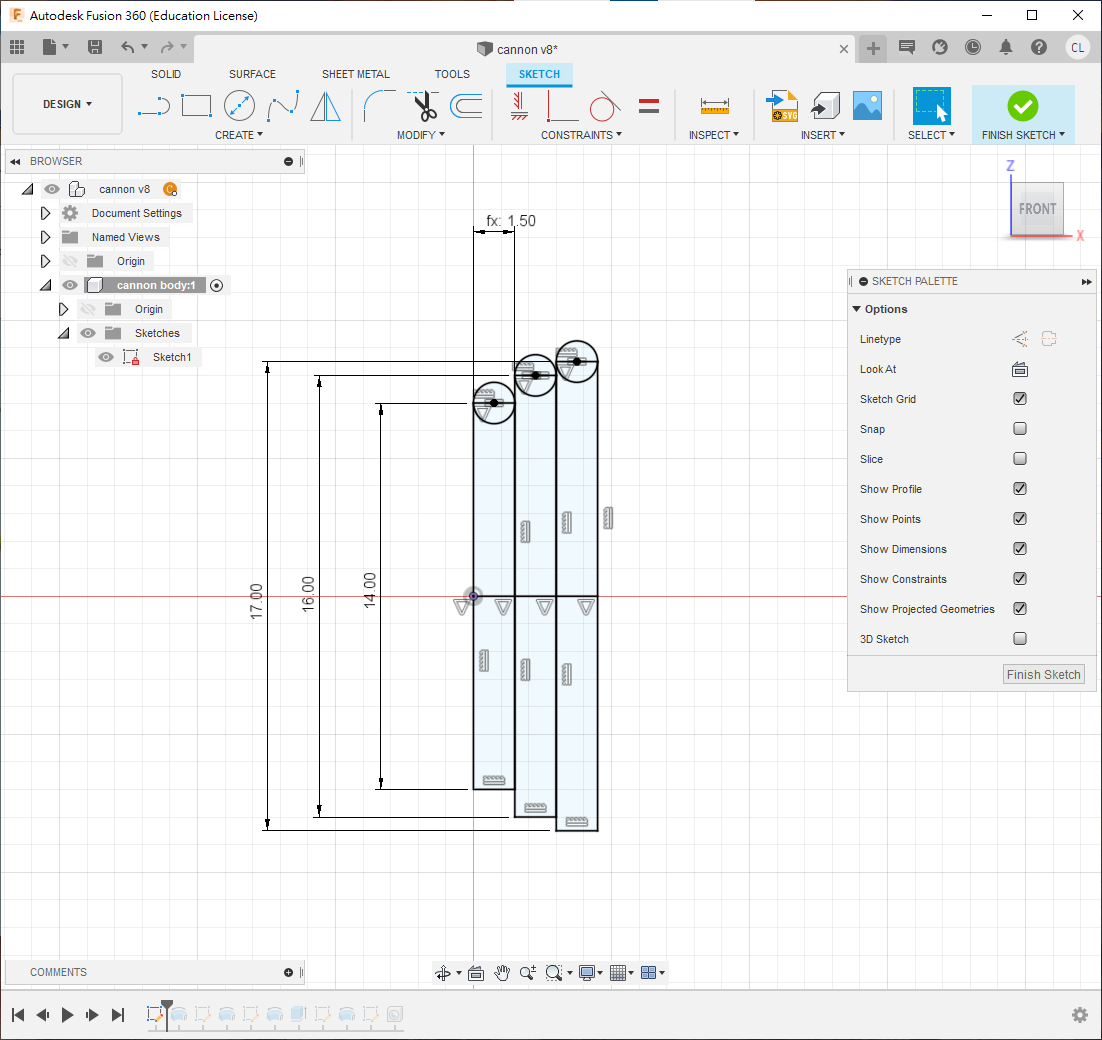
Task: Hide Sketch1 using its eye icon
Action: [106, 357]
